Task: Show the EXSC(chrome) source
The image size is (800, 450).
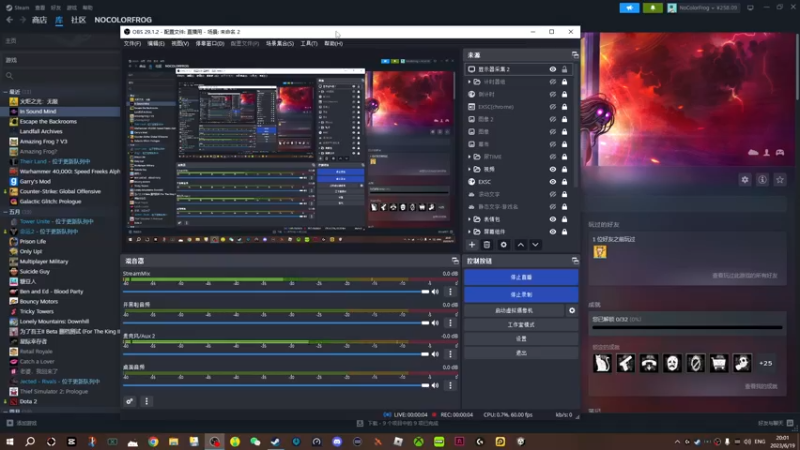Action: click(x=553, y=107)
